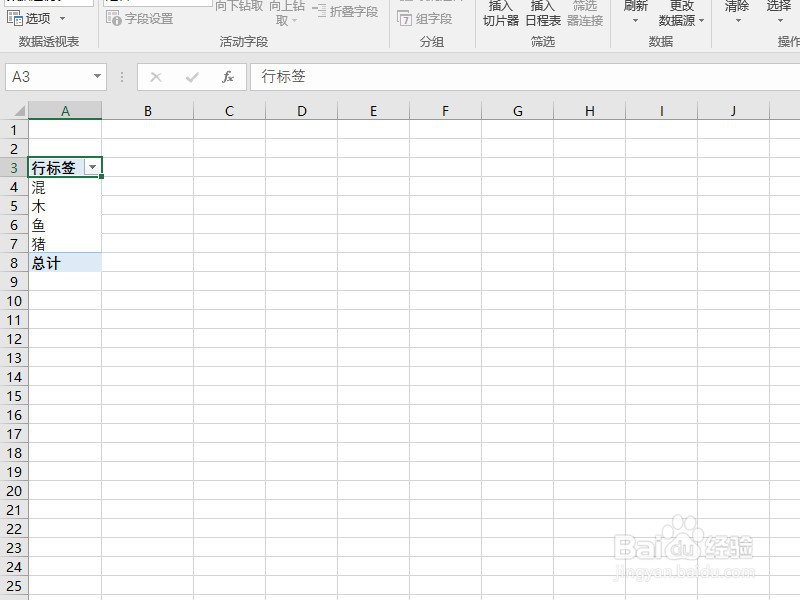This screenshot has height=600, width=800.
Task: Click 向下钻取 drill down button
Action: click(x=239, y=7)
